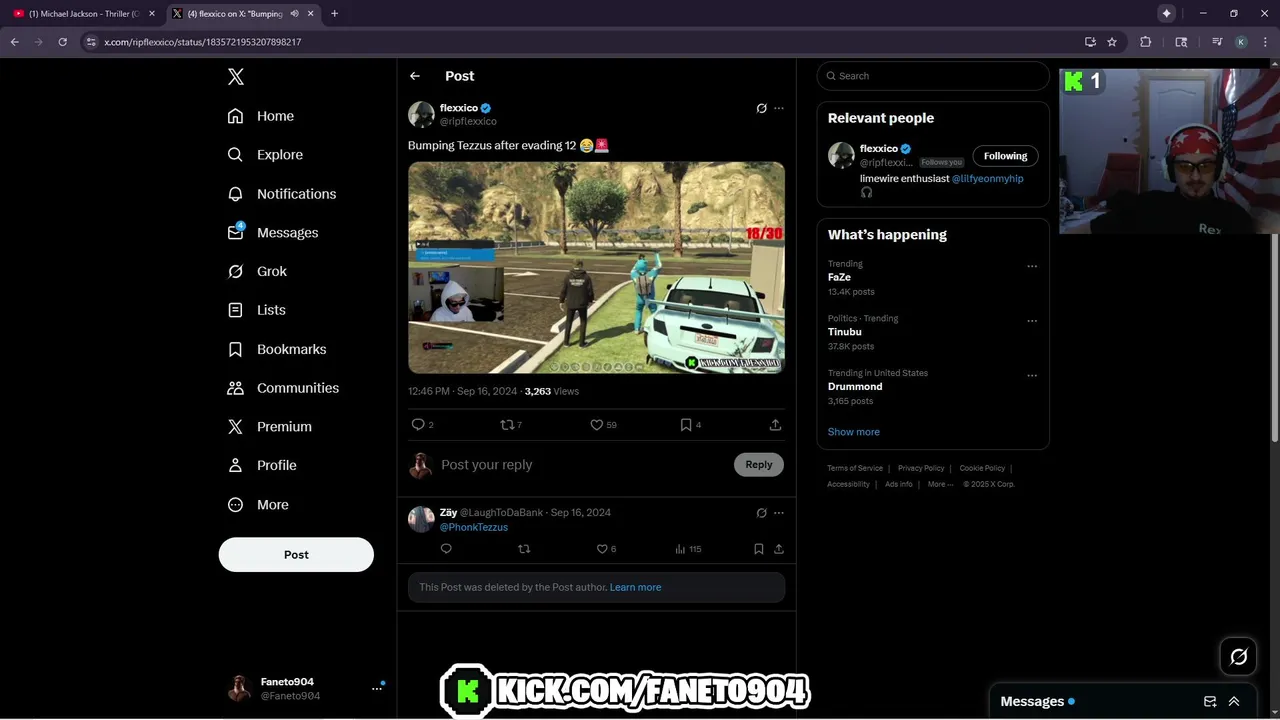Open options for FaZe trend
1280x720 pixels.
coord(1032,266)
